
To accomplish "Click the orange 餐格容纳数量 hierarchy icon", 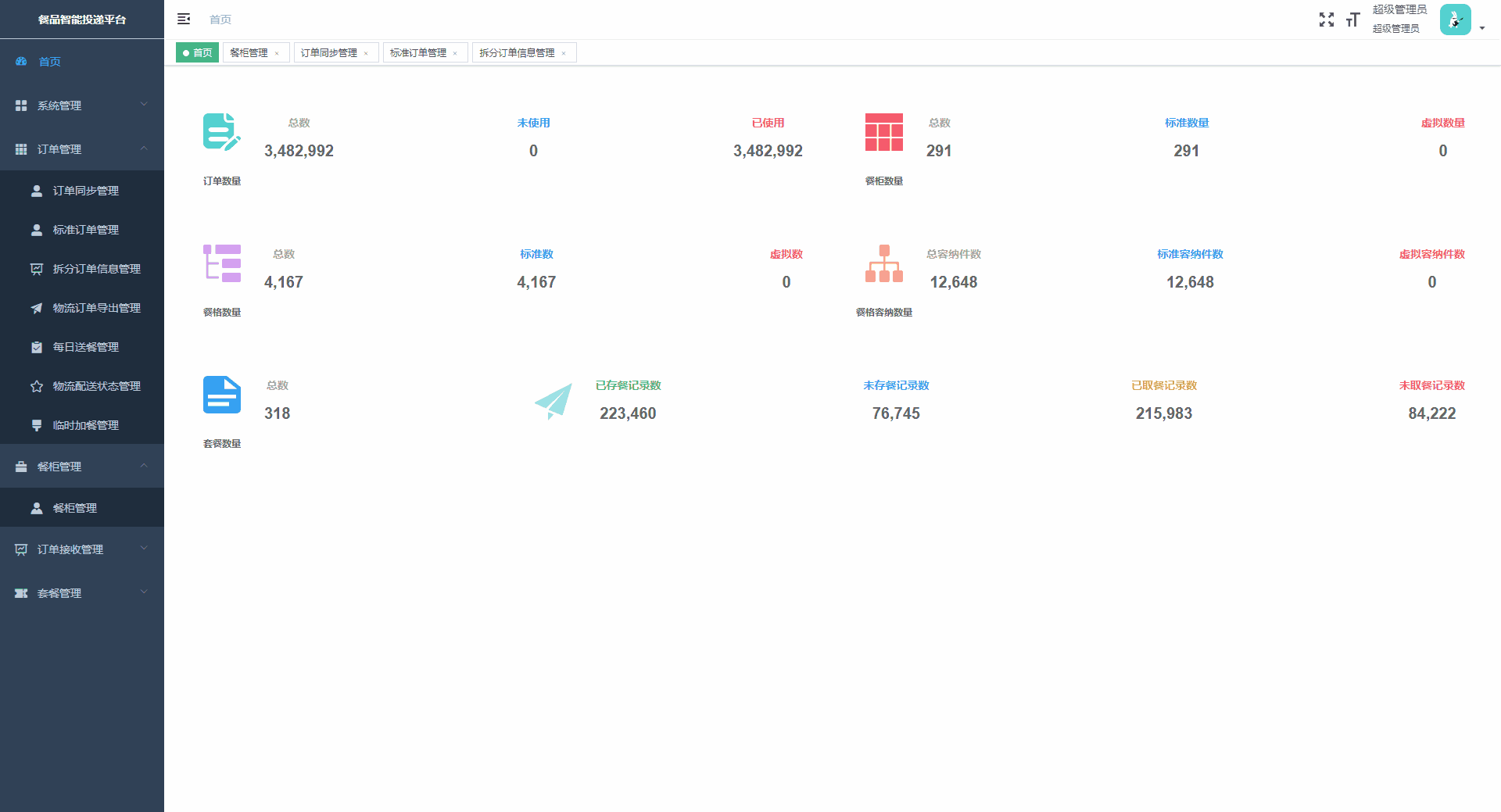I will tap(883, 263).
